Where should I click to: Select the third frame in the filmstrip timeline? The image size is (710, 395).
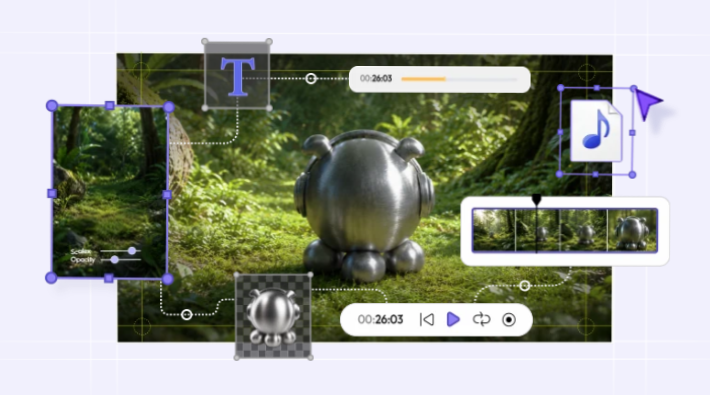[584, 230]
